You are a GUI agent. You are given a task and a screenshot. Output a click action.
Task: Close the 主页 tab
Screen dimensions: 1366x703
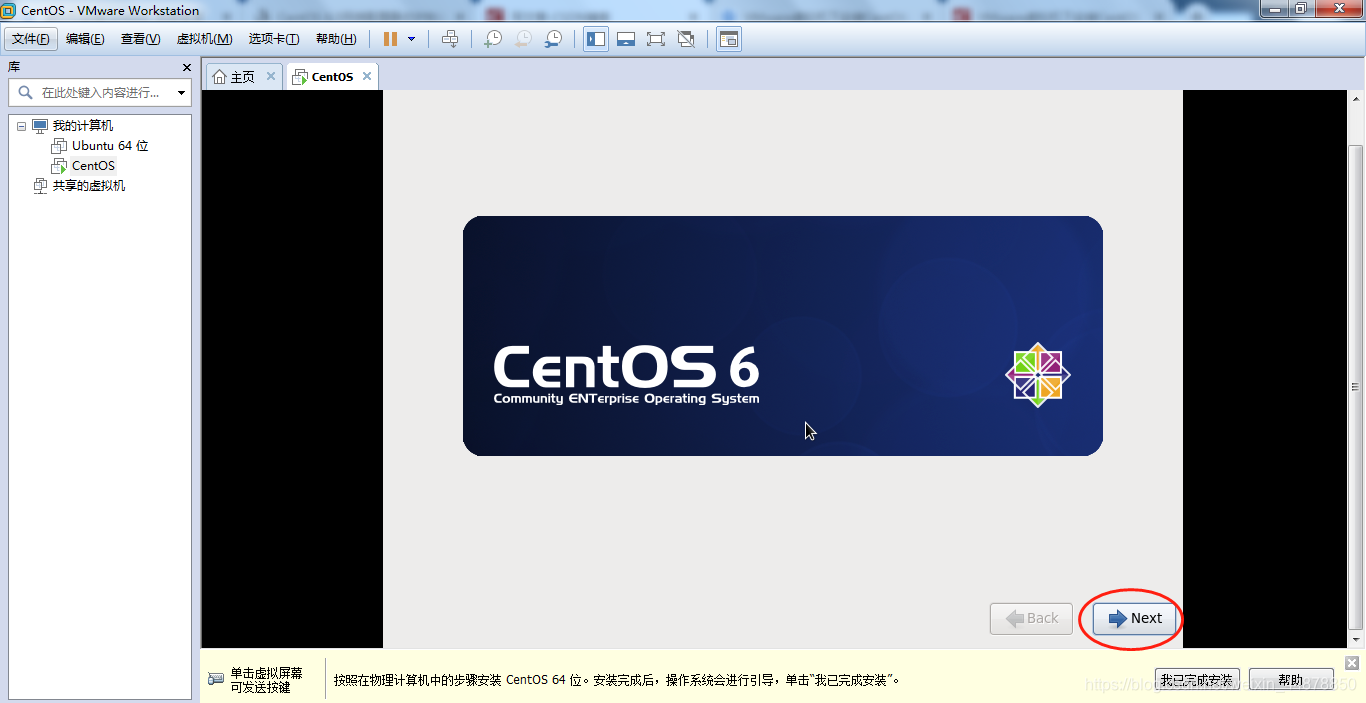(270, 76)
